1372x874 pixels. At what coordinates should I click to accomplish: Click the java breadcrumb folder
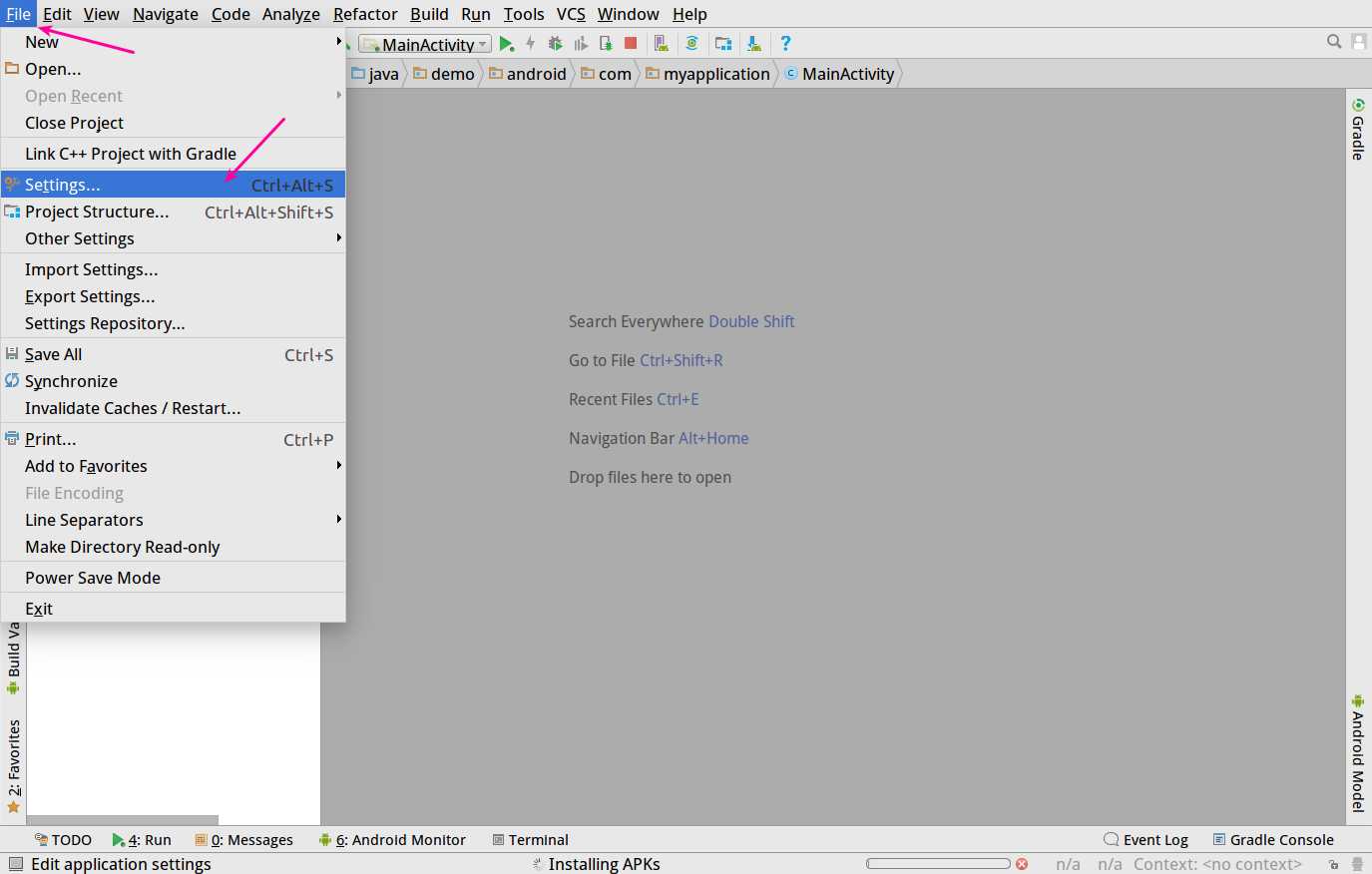pyautogui.click(x=375, y=74)
